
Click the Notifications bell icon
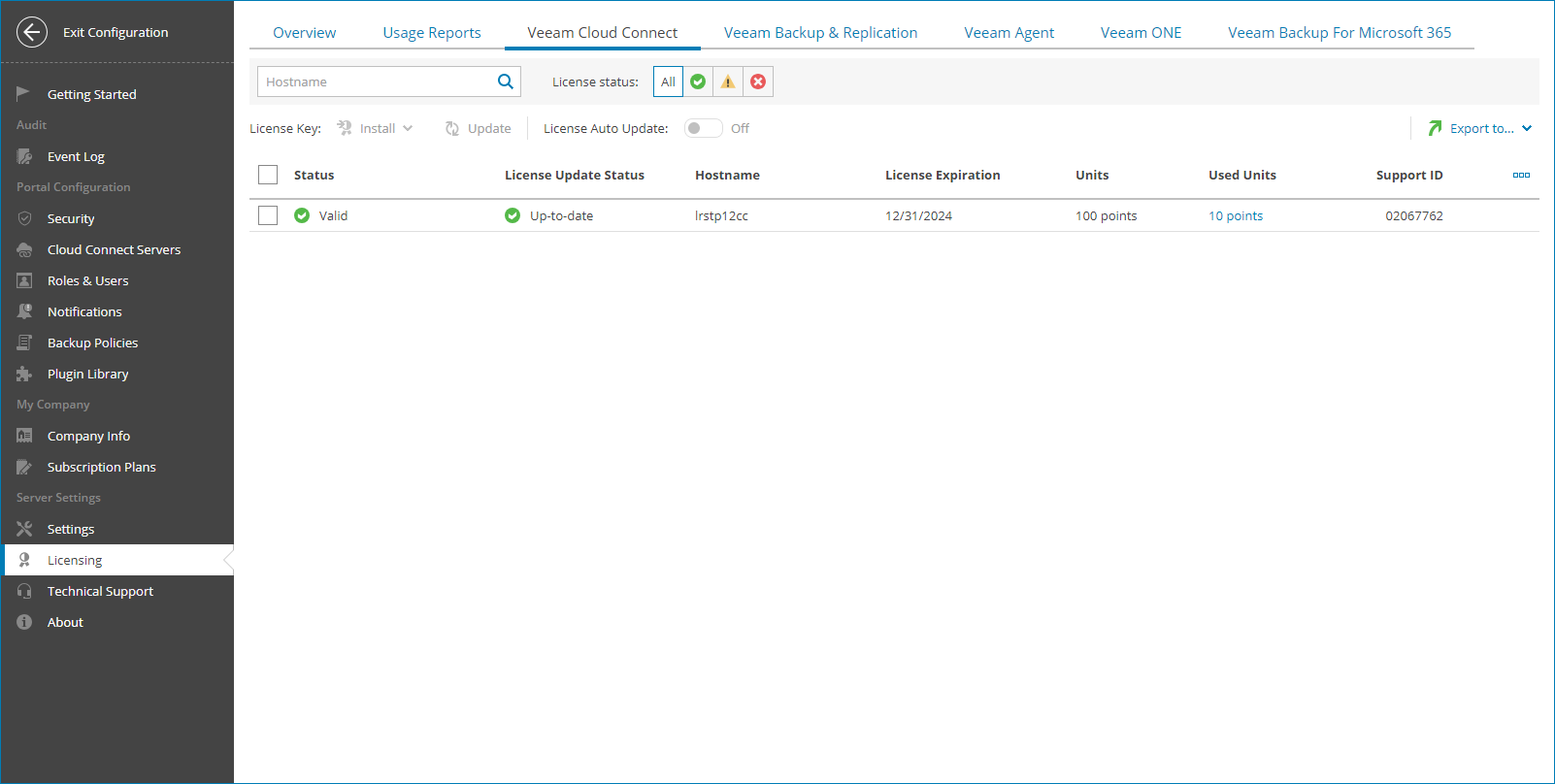[24, 311]
